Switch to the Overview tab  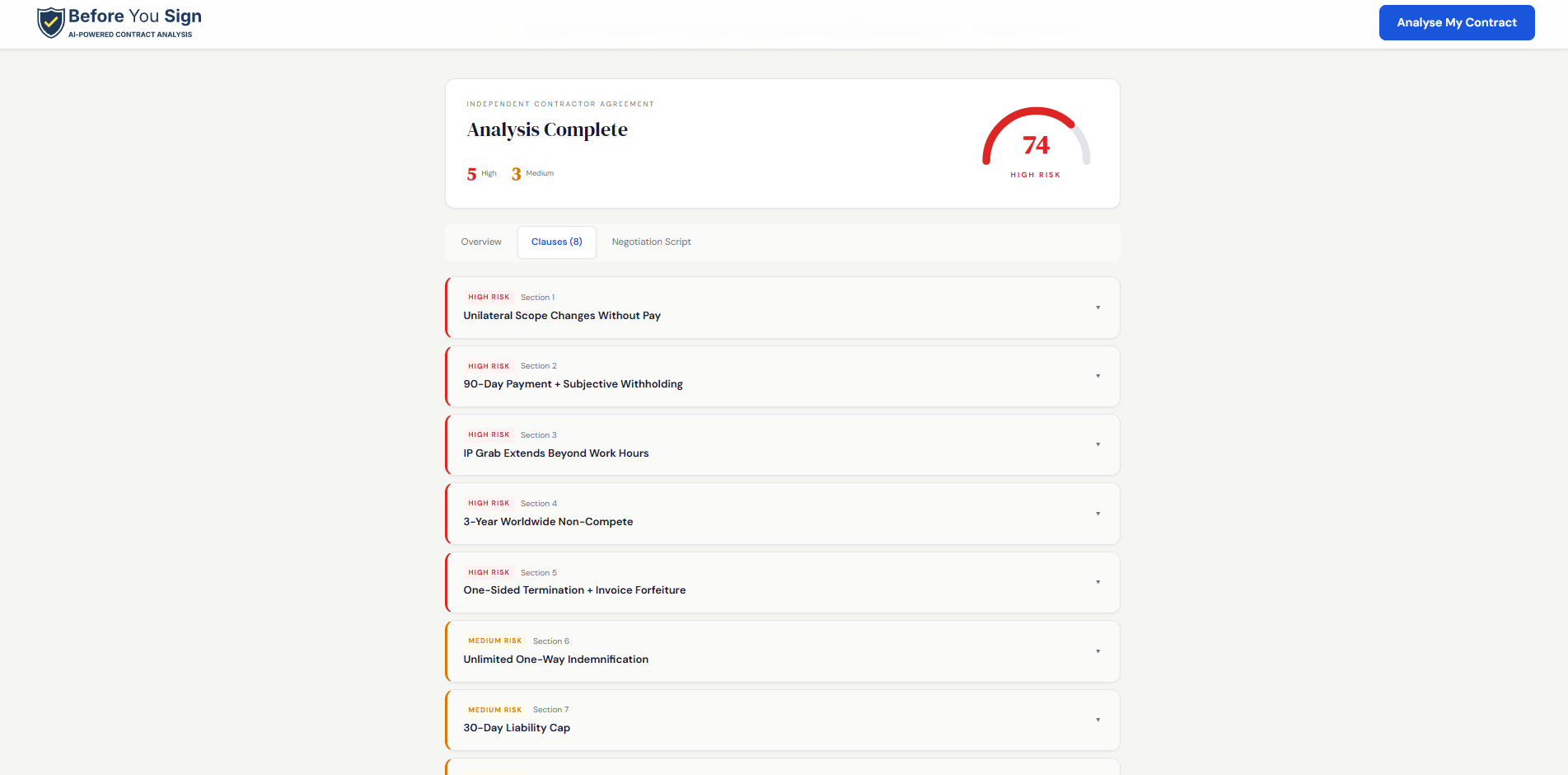(x=480, y=242)
